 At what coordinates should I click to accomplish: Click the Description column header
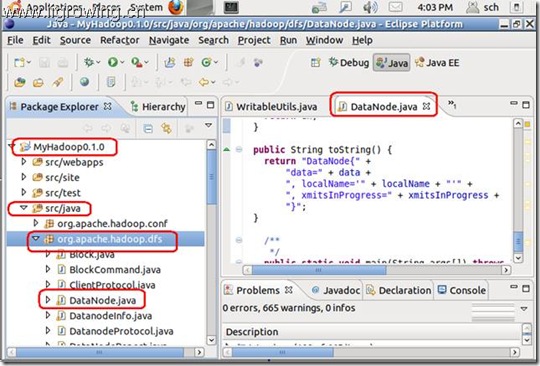pos(252,332)
